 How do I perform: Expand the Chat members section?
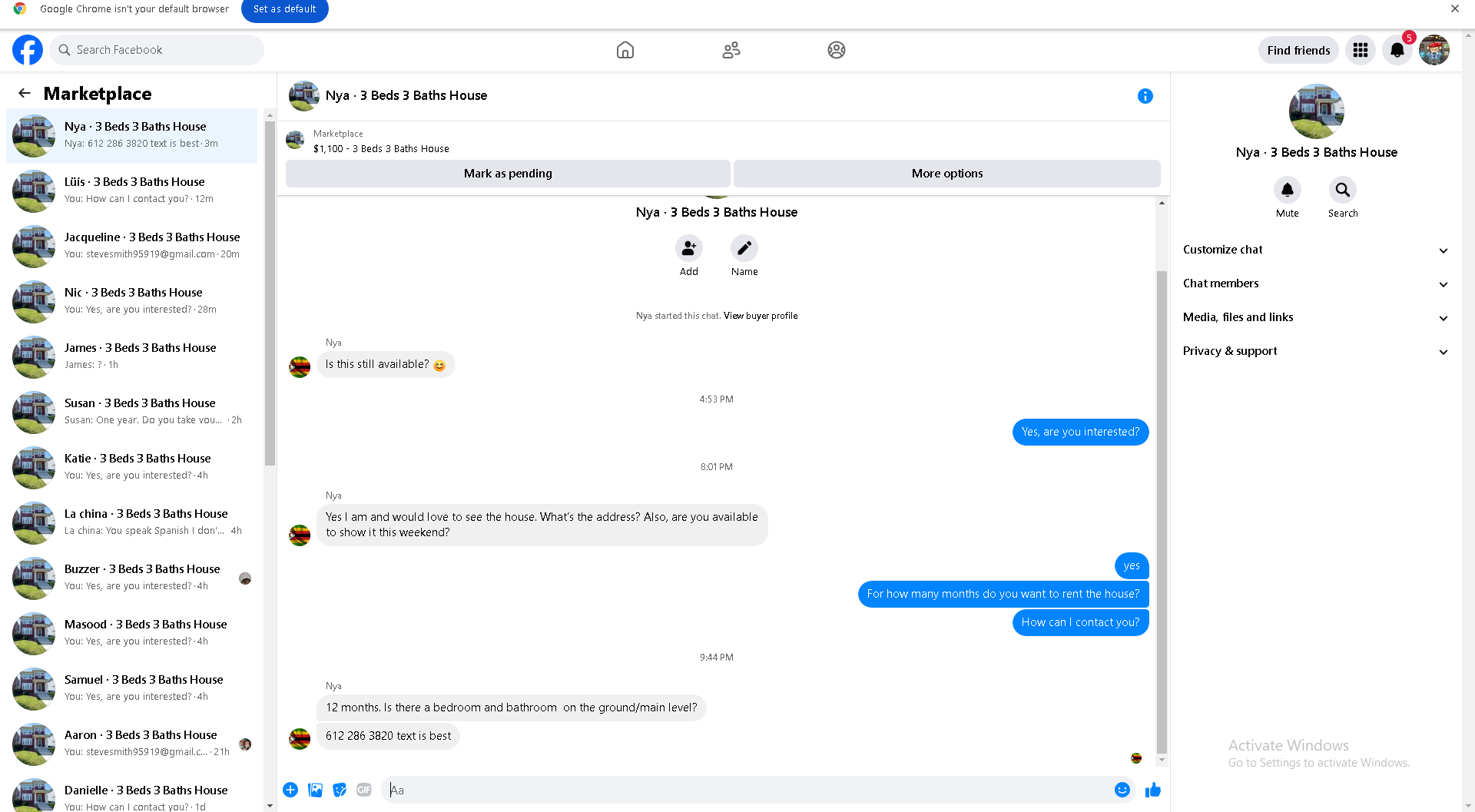pyautogui.click(x=1317, y=283)
